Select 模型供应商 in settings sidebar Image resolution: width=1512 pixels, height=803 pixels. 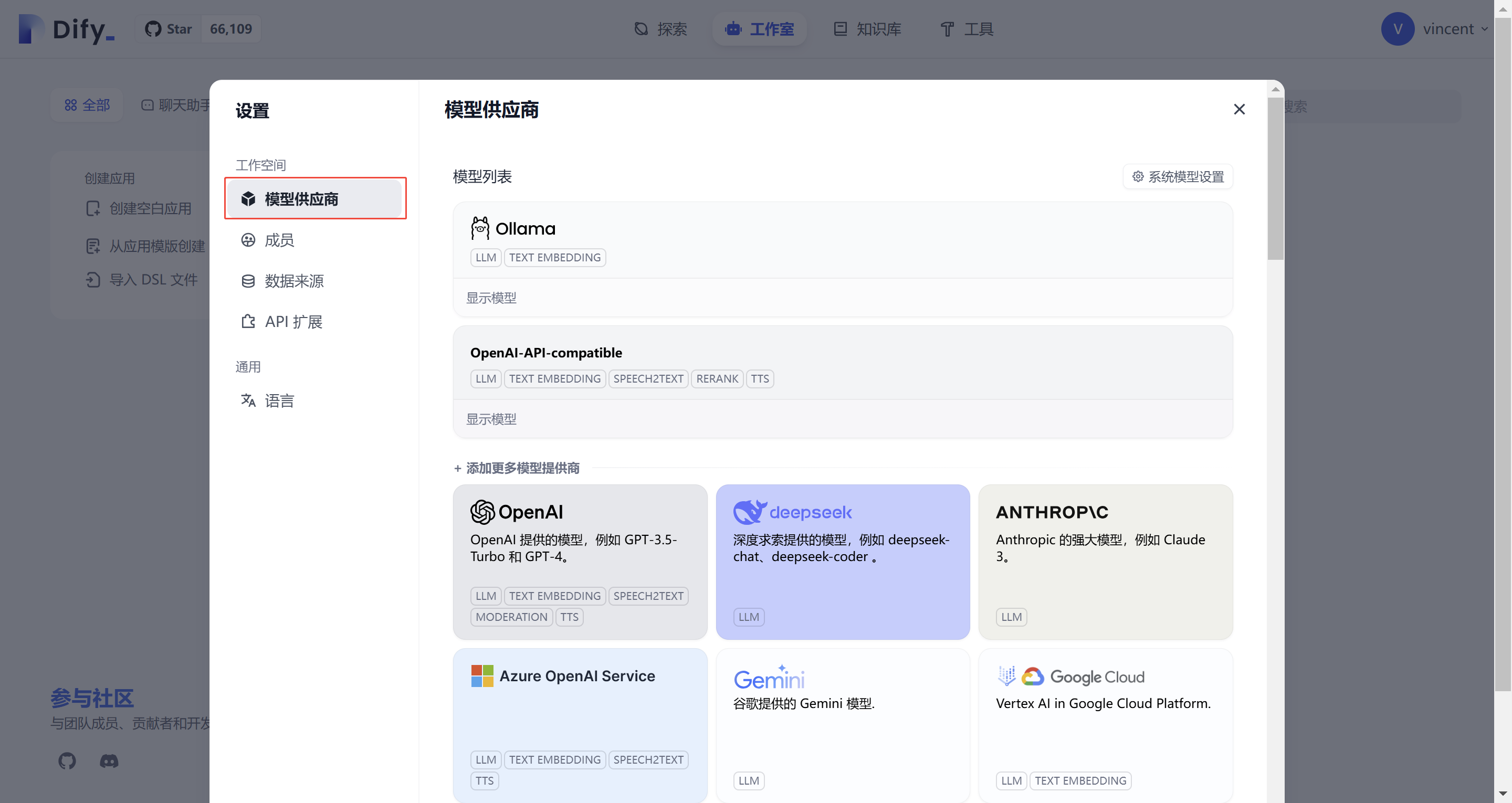314,198
